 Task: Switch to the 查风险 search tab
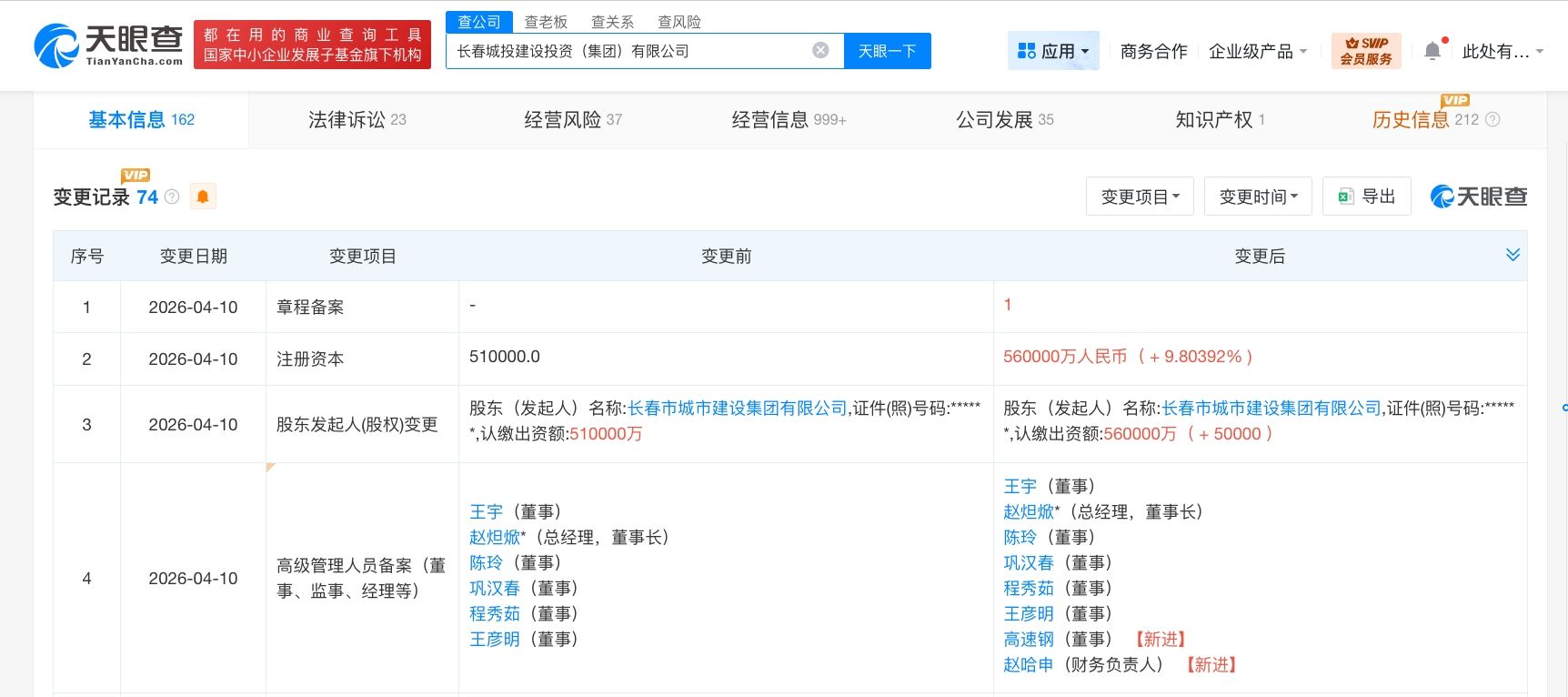click(679, 22)
